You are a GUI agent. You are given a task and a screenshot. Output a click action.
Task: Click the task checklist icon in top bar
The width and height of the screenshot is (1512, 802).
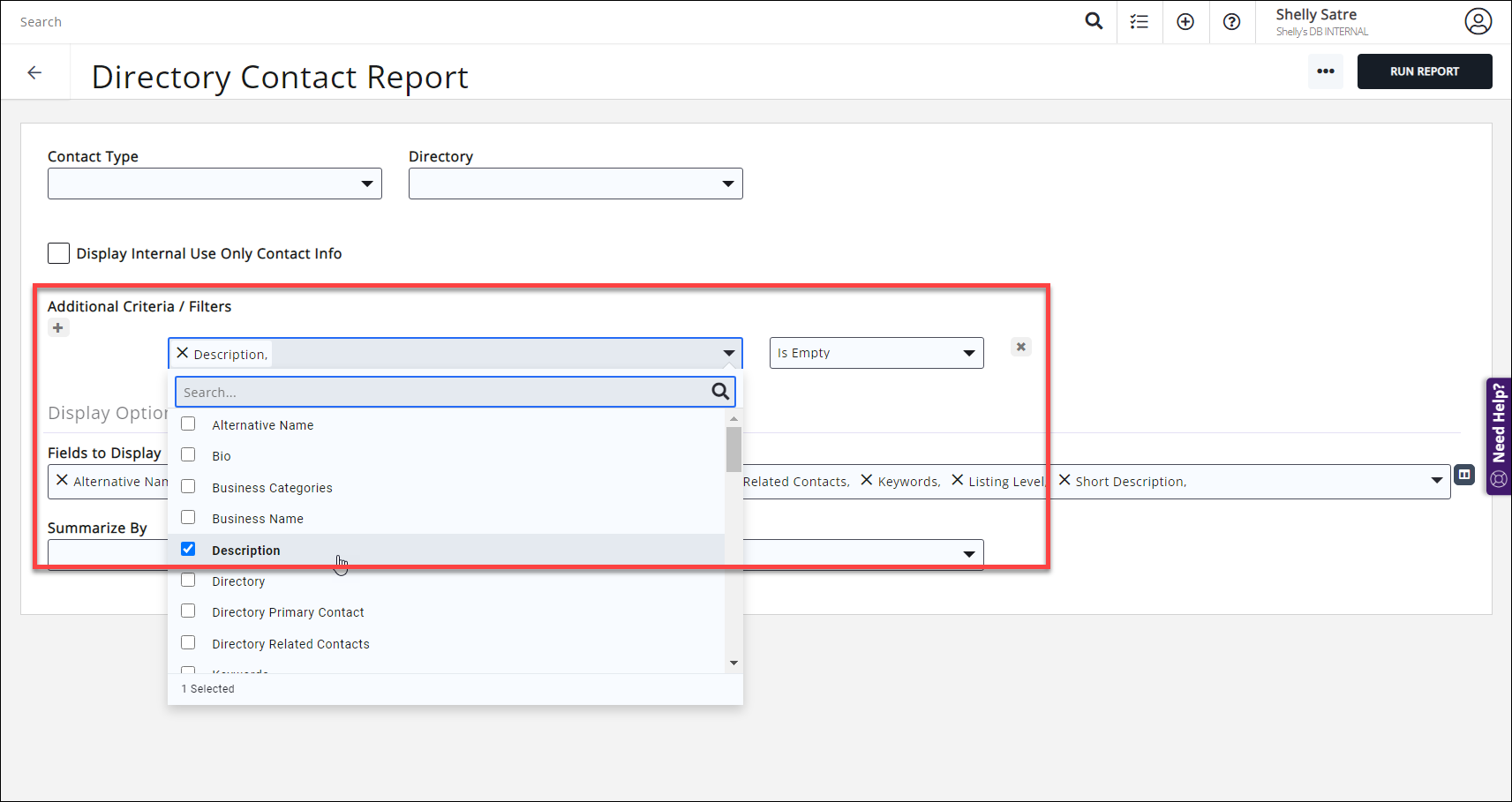pos(1140,20)
